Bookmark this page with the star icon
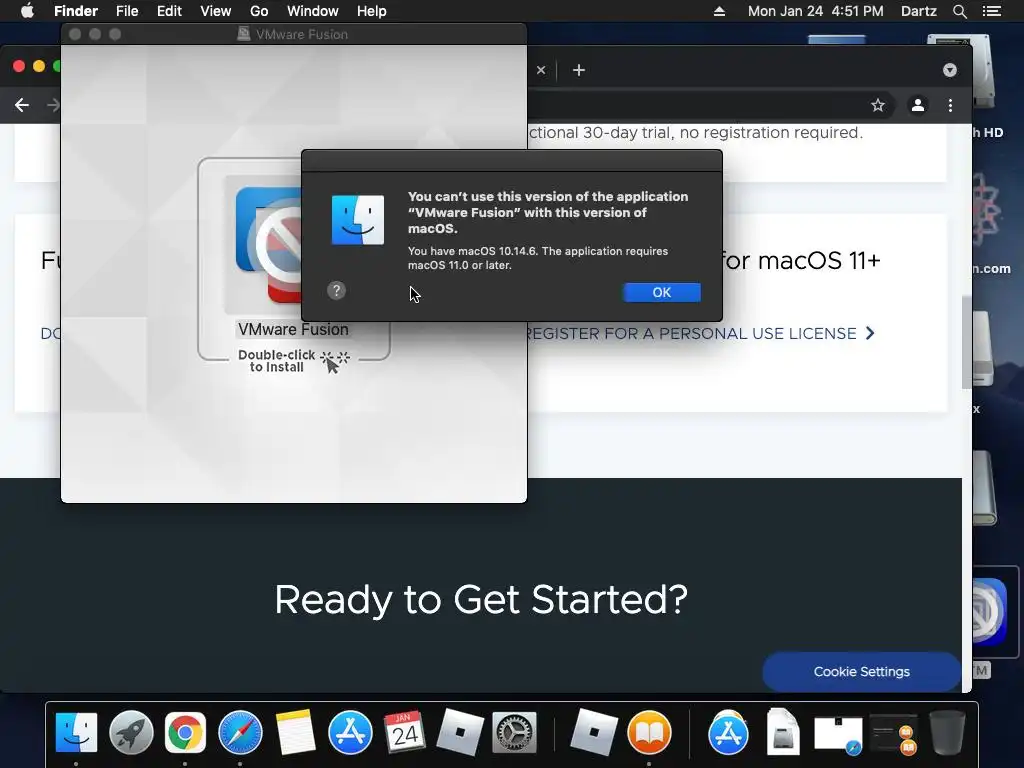The height and width of the screenshot is (768, 1024). (878, 105)
